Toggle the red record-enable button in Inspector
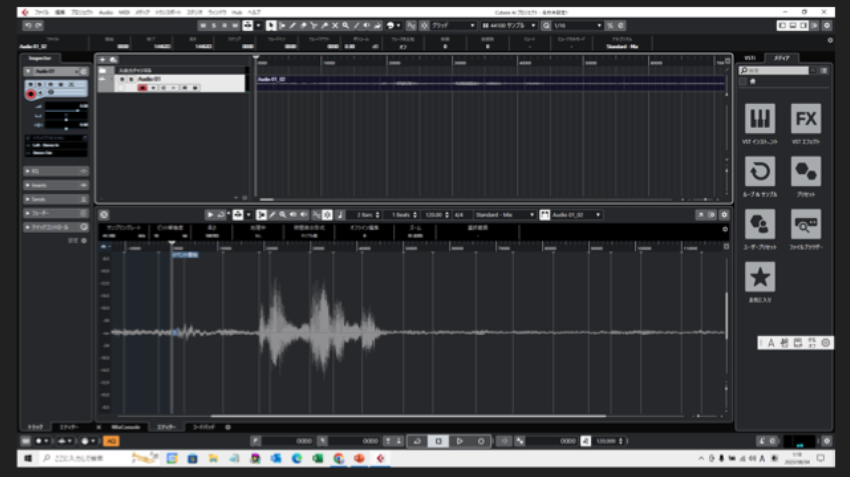Viewport: 850px width, 478px height. pos(31,93)
